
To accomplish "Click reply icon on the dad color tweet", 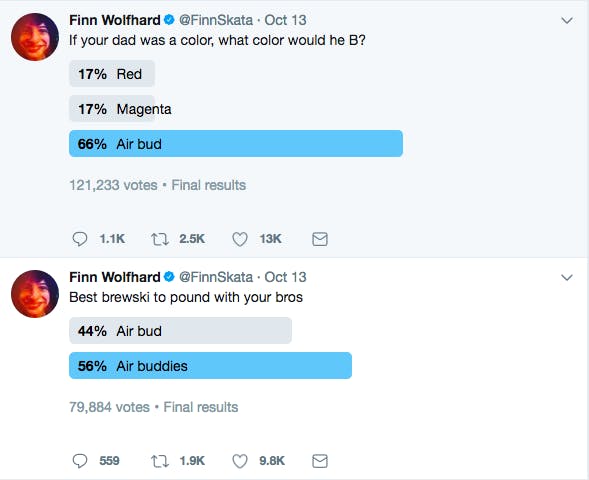I will tap(80, 239).
